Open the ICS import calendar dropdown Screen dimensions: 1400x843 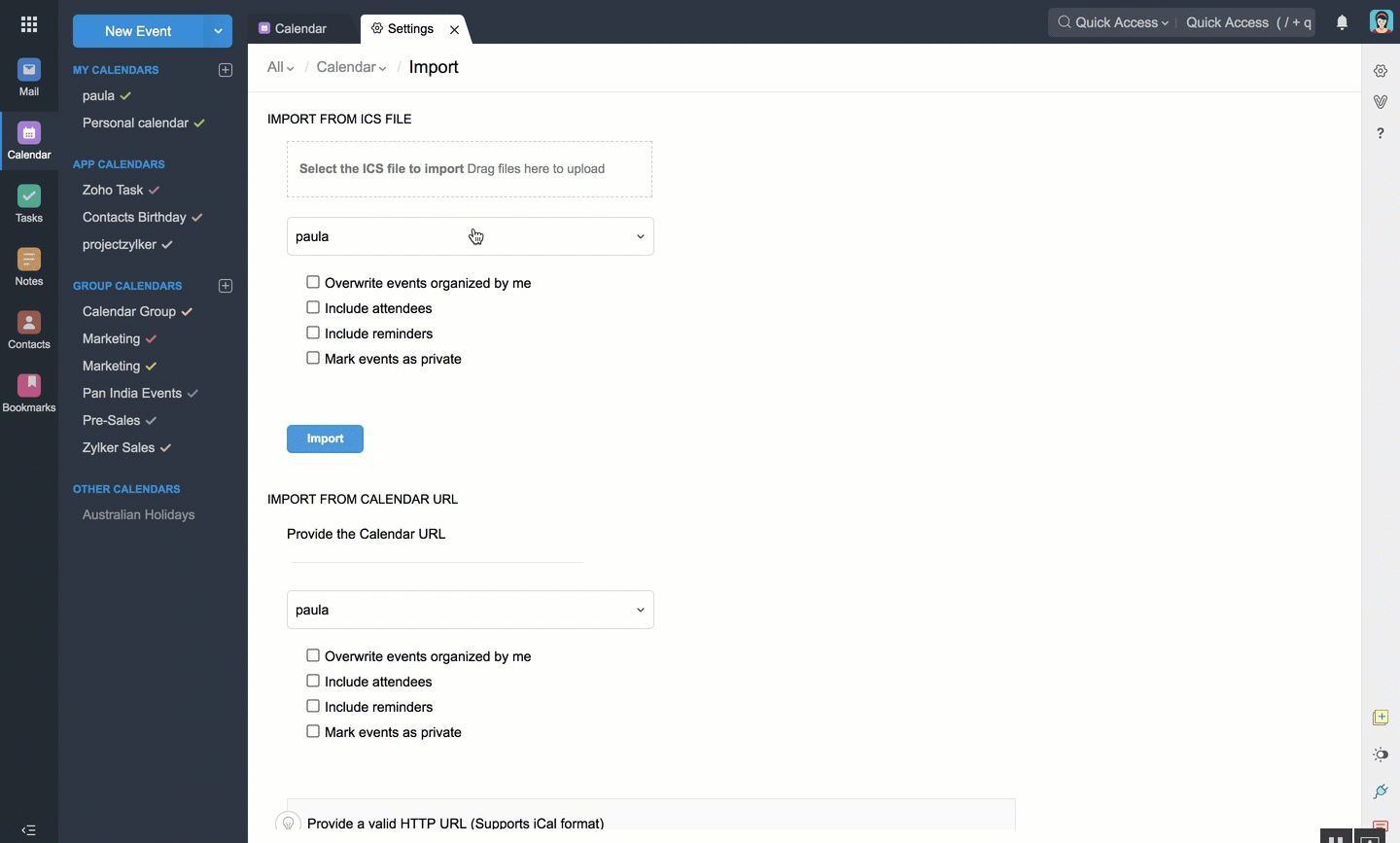[x=470, y=236]
